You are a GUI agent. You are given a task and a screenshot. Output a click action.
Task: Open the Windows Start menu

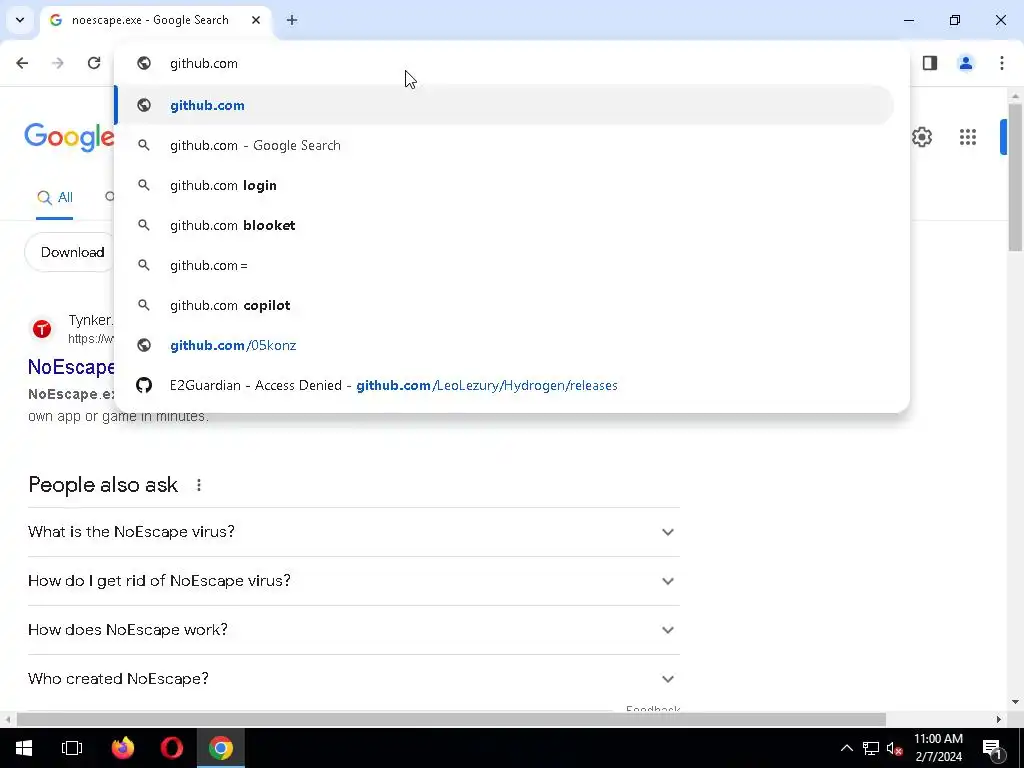pos(24,748)
